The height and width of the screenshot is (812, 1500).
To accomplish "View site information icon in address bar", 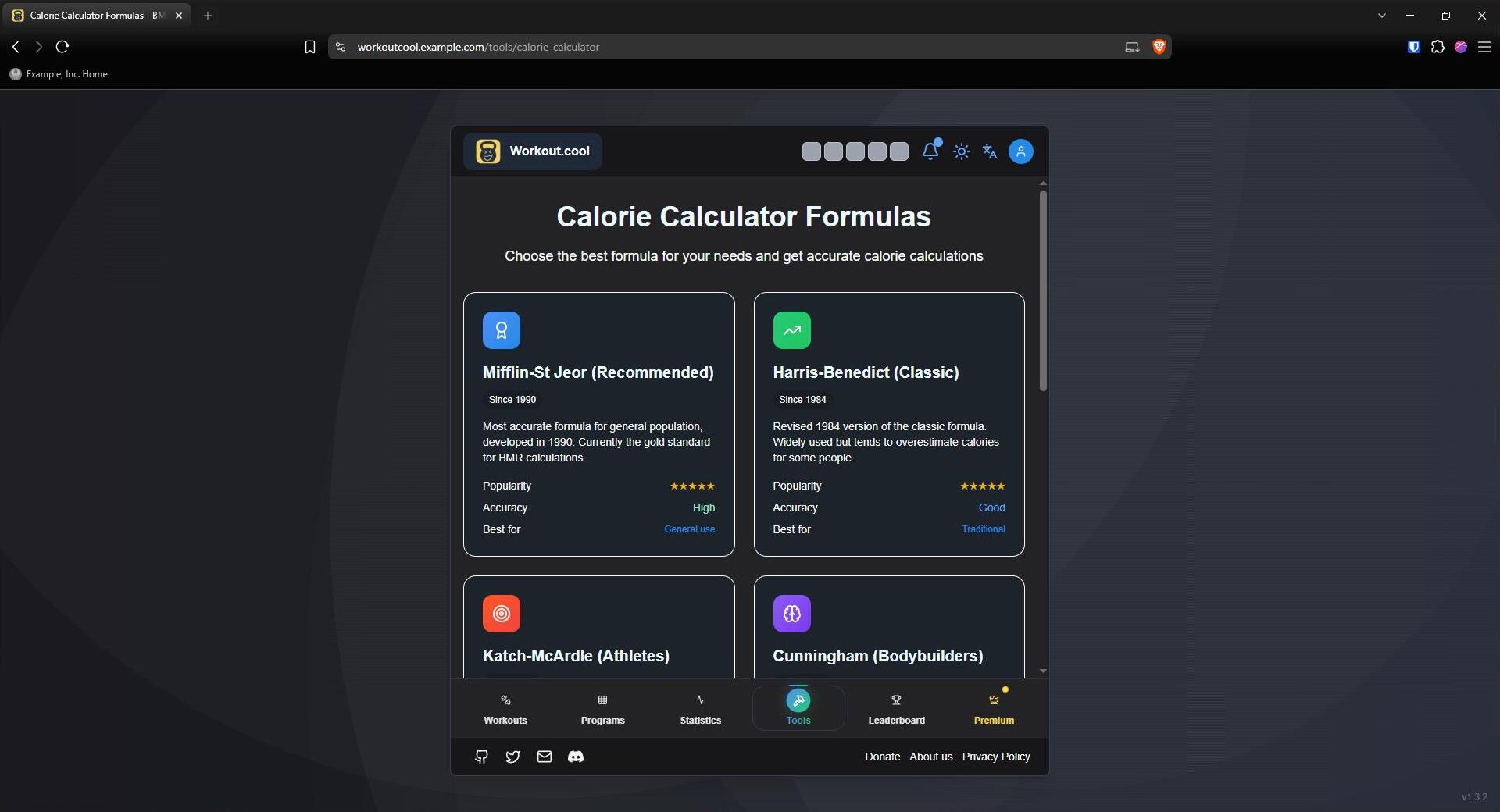I will 341,47.
